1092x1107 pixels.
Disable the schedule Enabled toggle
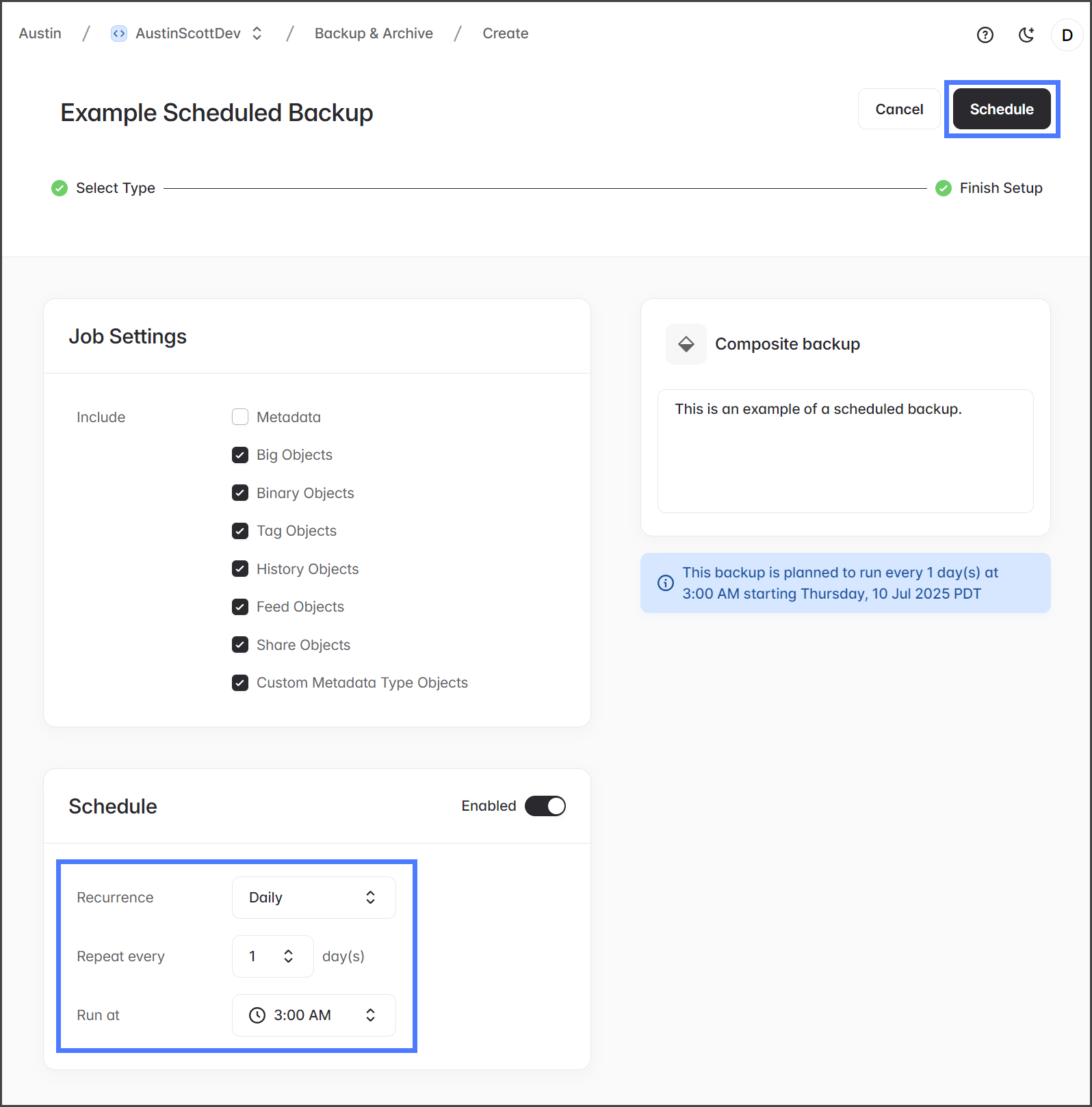(x=545, y=806)
